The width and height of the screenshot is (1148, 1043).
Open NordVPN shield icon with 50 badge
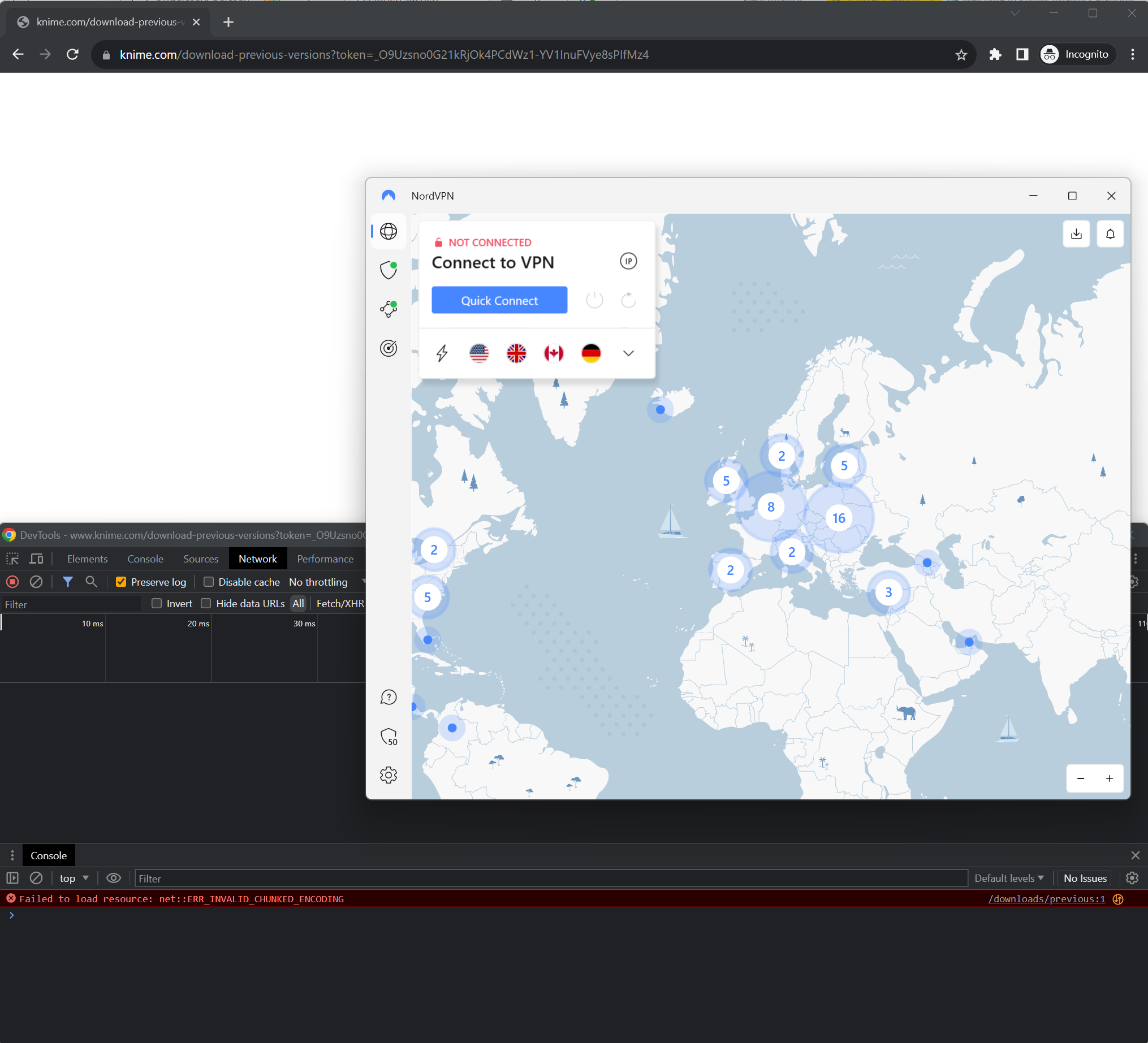click(x=389, y=737)
